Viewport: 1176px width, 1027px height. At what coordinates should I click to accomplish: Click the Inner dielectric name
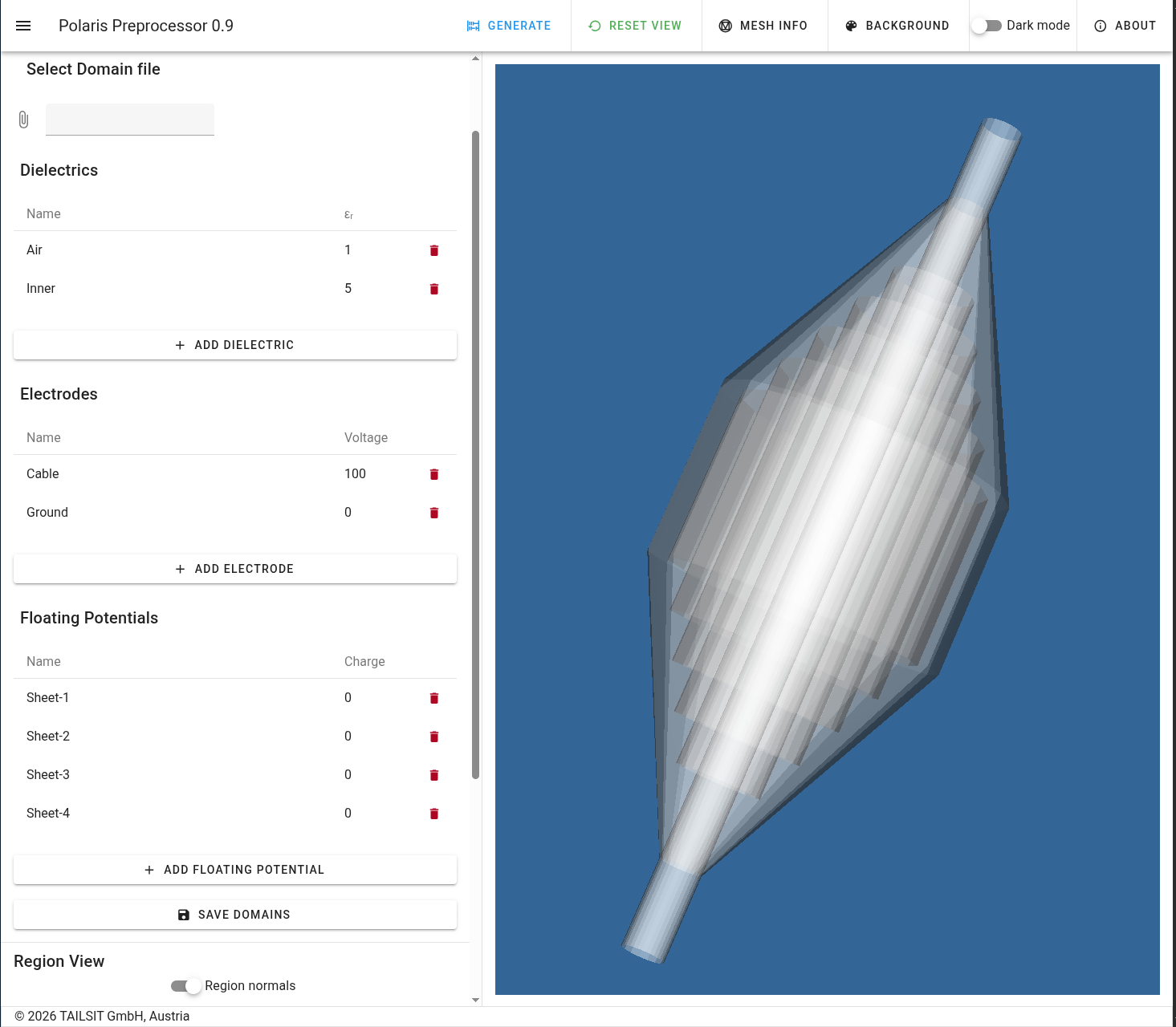(41, 289)
